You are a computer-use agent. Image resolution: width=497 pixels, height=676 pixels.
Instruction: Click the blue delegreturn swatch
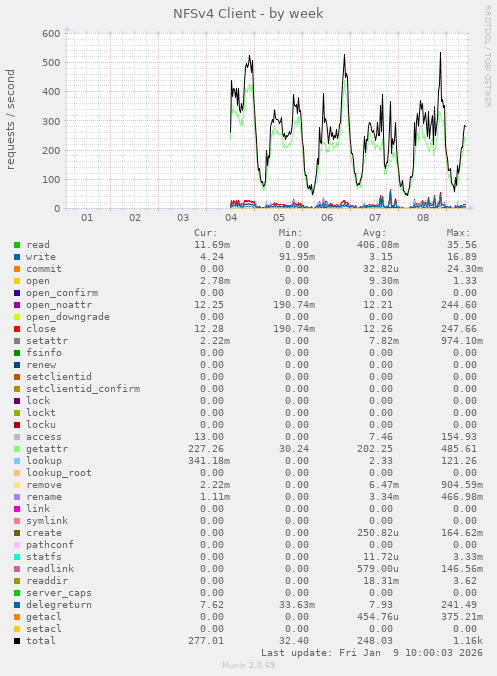tap(17, 605)
